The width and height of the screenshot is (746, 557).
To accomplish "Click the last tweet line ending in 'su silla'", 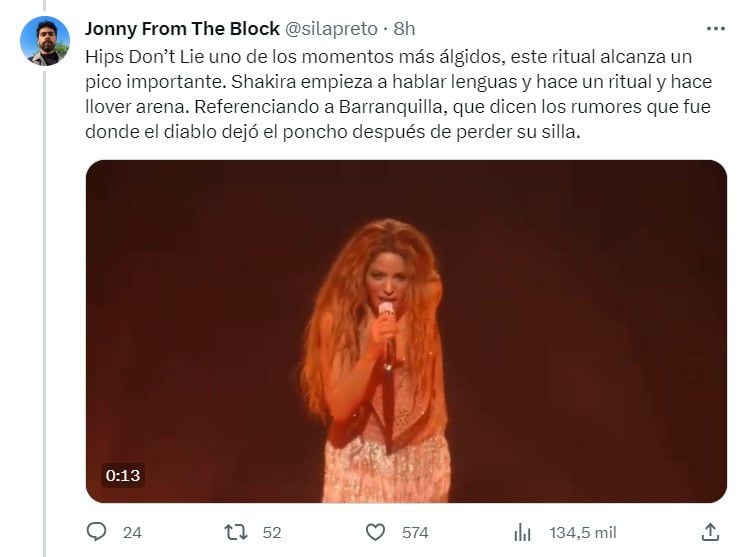I will (333, 132).
